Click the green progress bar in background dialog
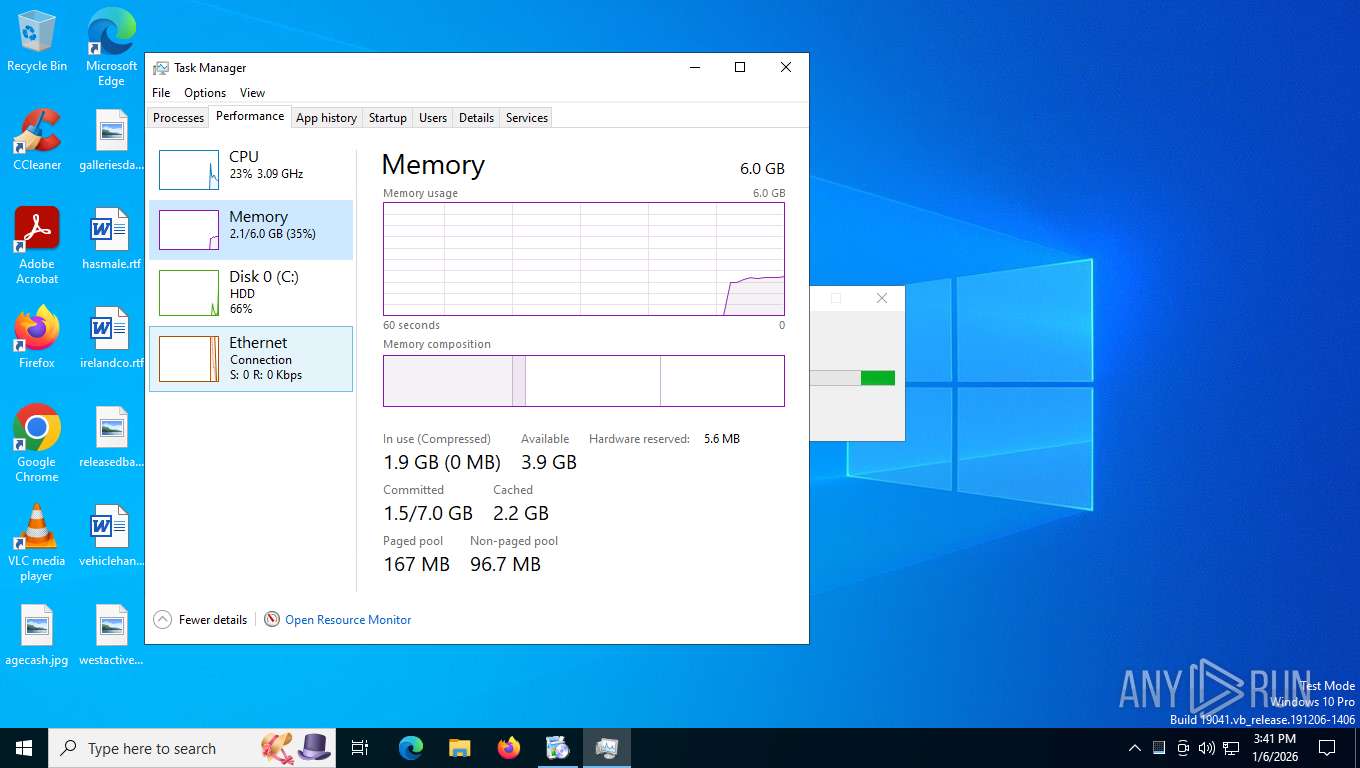This screenshot has height=768, width=1360. 877,378
